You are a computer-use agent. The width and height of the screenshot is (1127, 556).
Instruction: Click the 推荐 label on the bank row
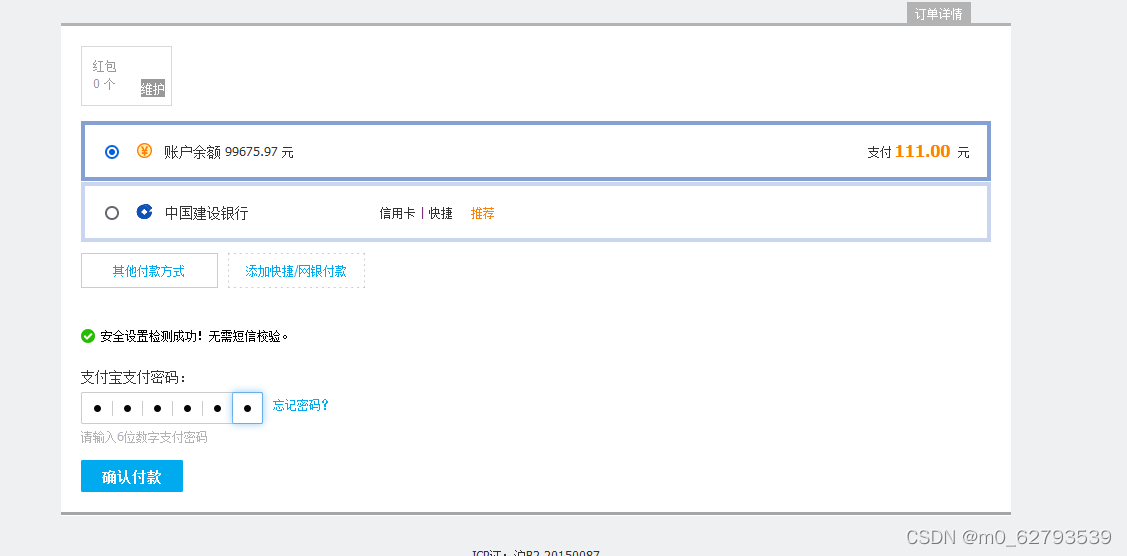(483, 213)
